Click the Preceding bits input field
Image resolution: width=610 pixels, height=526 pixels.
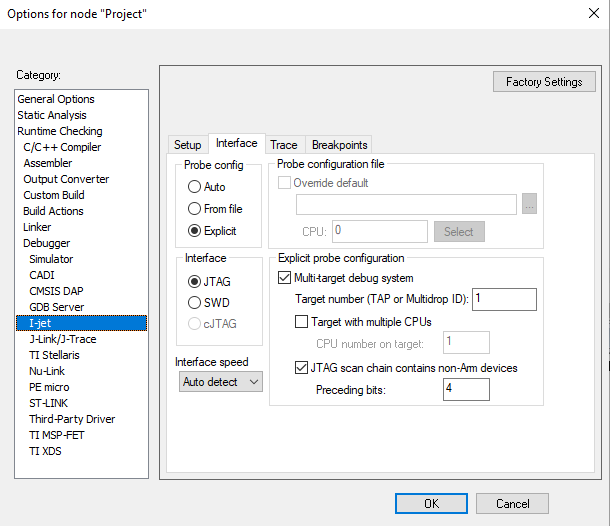click(x=465, y=390)
